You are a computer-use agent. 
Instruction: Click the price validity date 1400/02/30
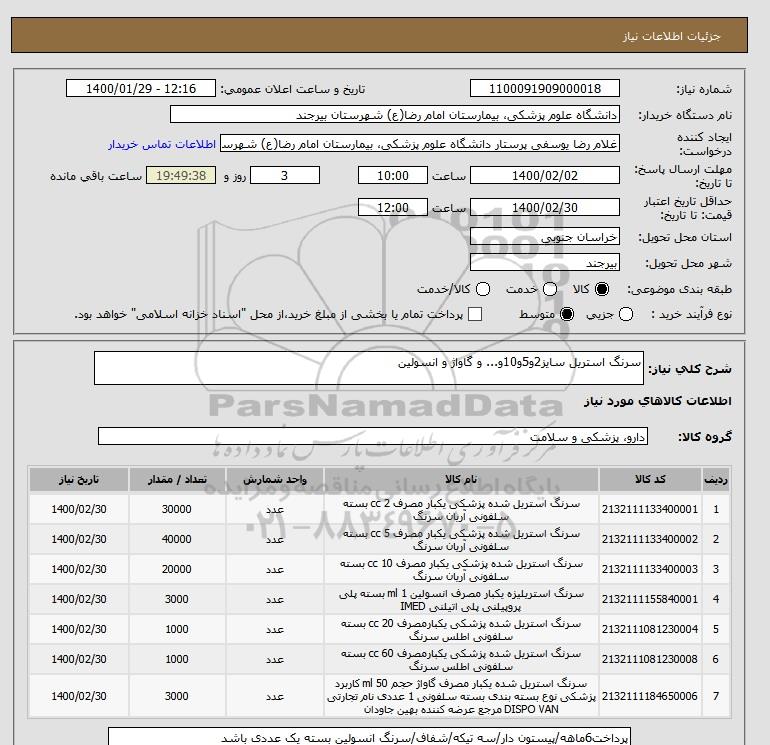coord(545,207)
